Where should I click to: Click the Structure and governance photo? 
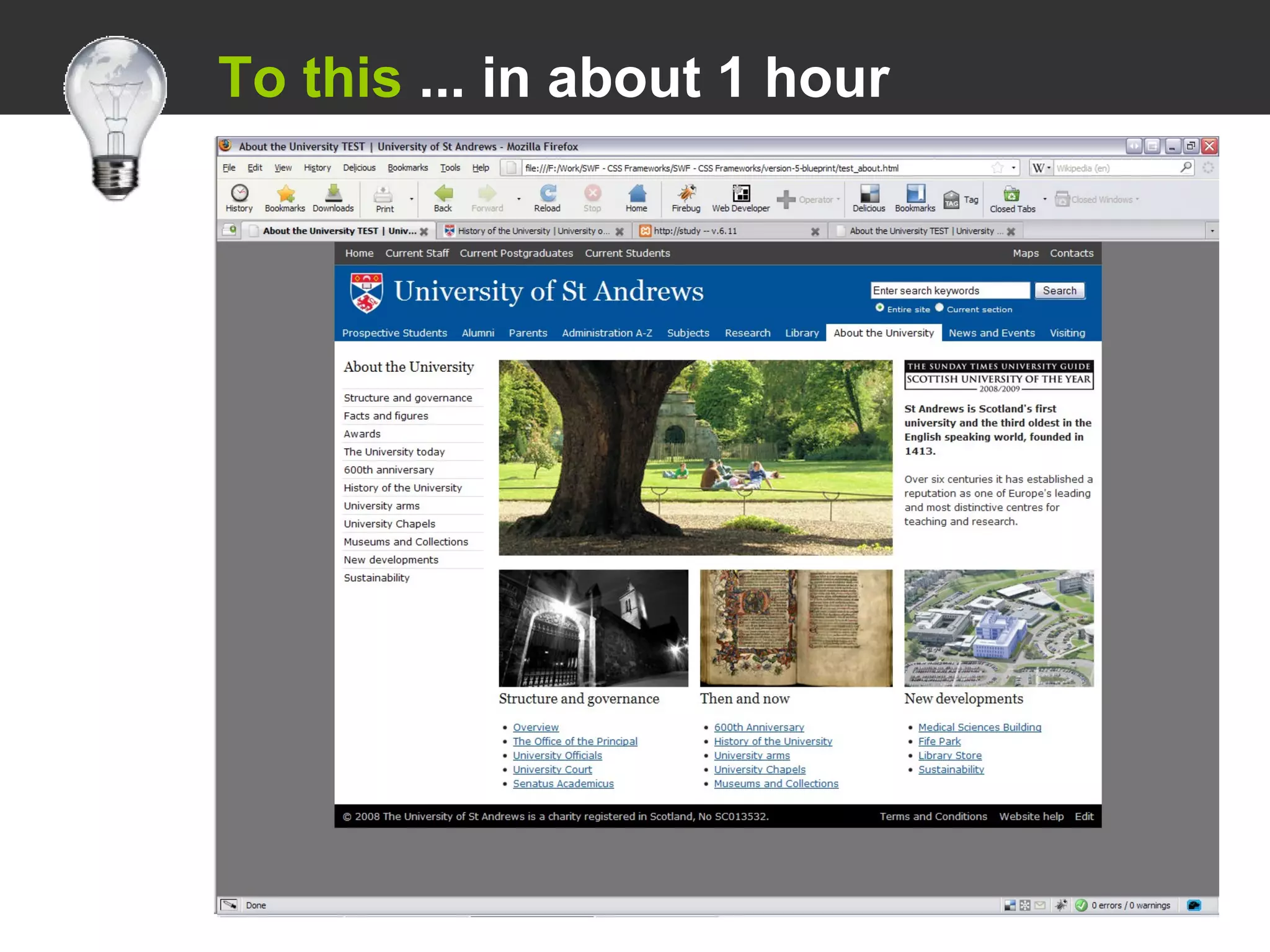[x=593, y=628]
